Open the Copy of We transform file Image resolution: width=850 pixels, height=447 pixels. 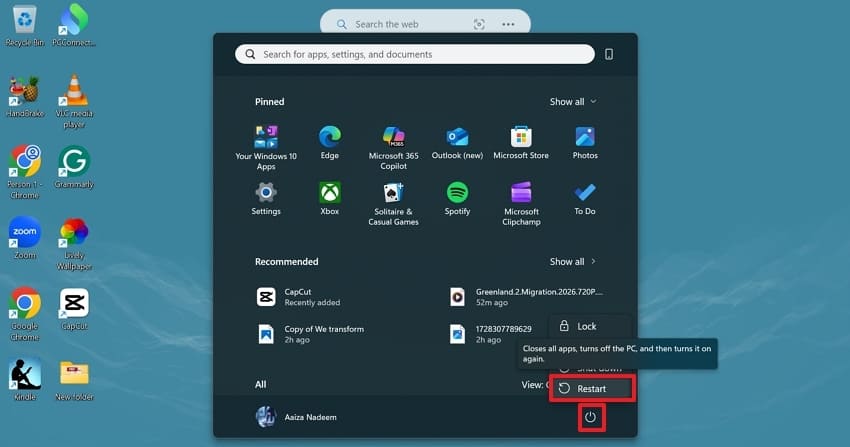(x=310, y=334)
